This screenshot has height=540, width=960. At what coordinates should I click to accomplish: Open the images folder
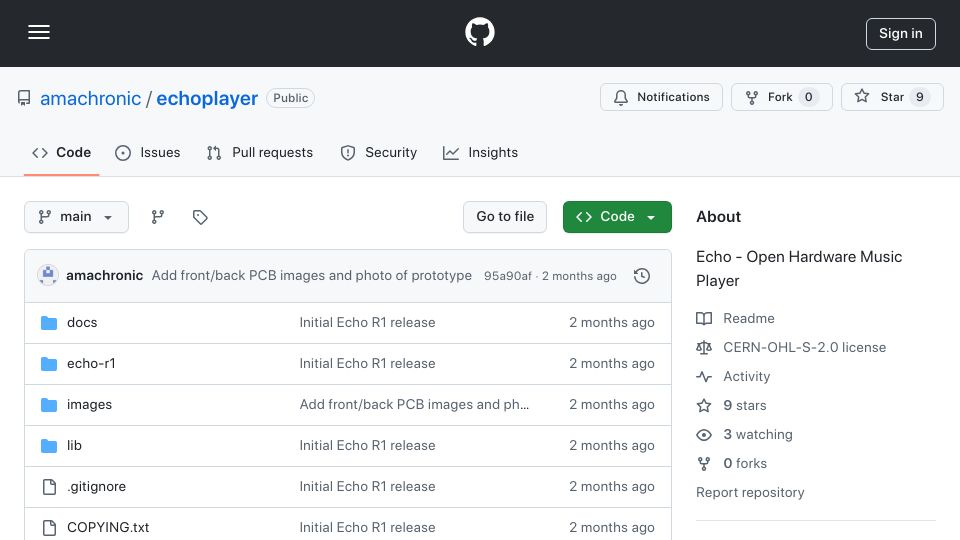[89, 405]
